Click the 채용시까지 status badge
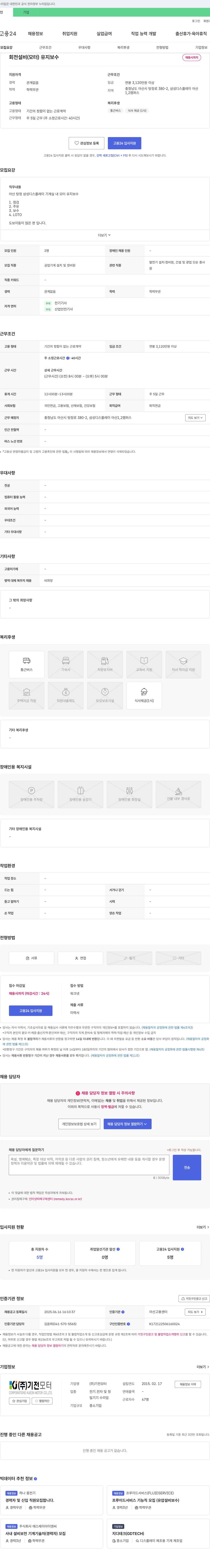 point(192,57)
